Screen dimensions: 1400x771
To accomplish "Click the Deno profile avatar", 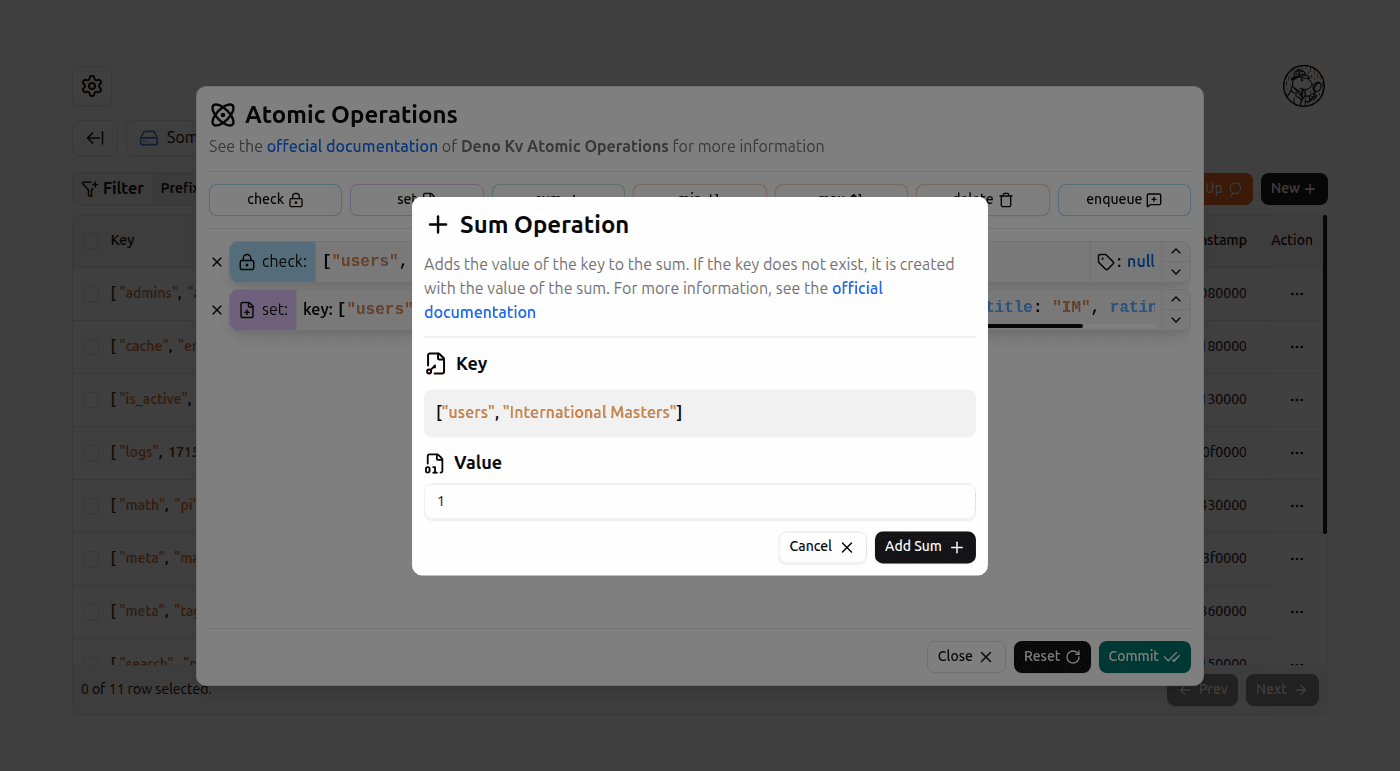I will (x=1304, y=86).
